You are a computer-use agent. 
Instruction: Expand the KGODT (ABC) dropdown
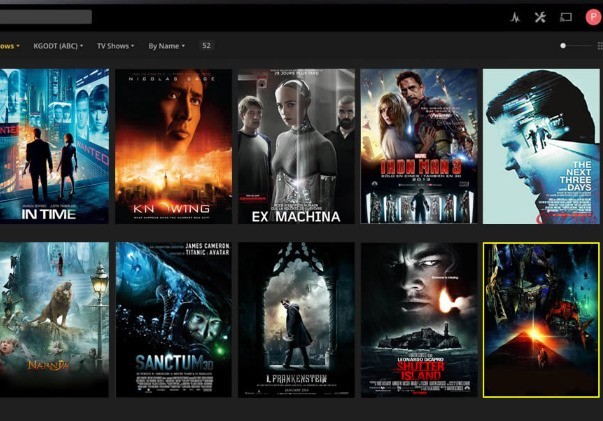pyautogui.click(x=58, y=46)
